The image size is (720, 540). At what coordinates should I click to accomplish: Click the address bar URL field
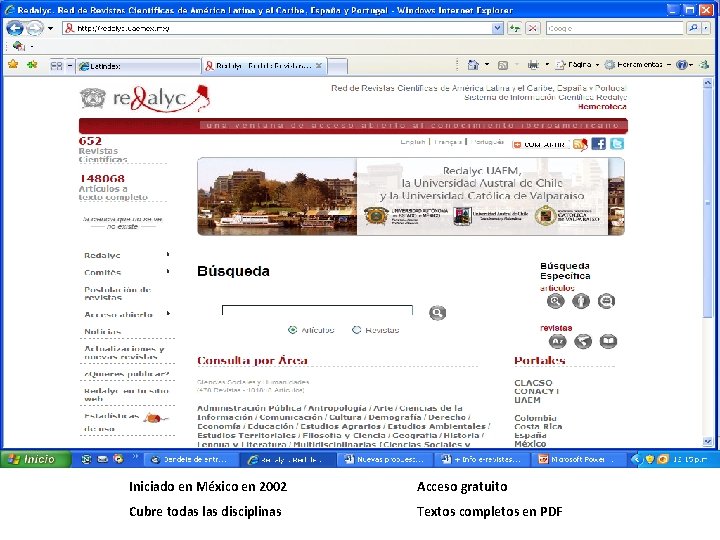point(277,28)
